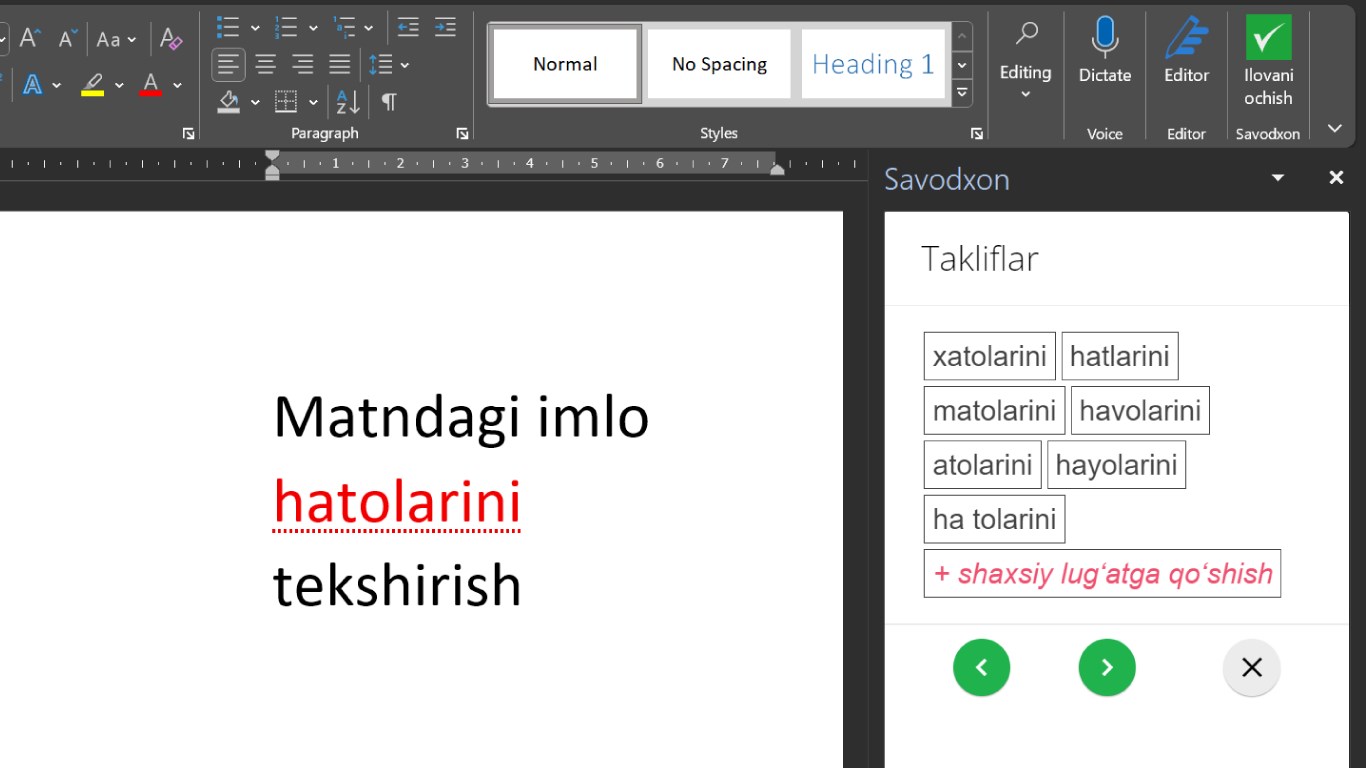Show next row of styles gallery
Screen dimensions: 1366x768
[x=962, y=65]
